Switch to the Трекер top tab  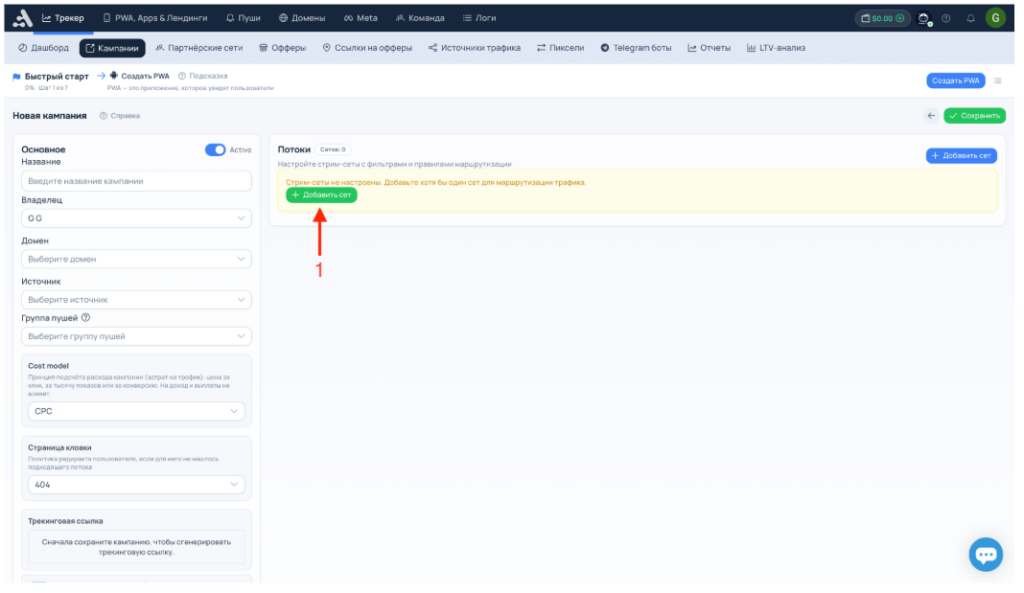click(x=63, y=18)
